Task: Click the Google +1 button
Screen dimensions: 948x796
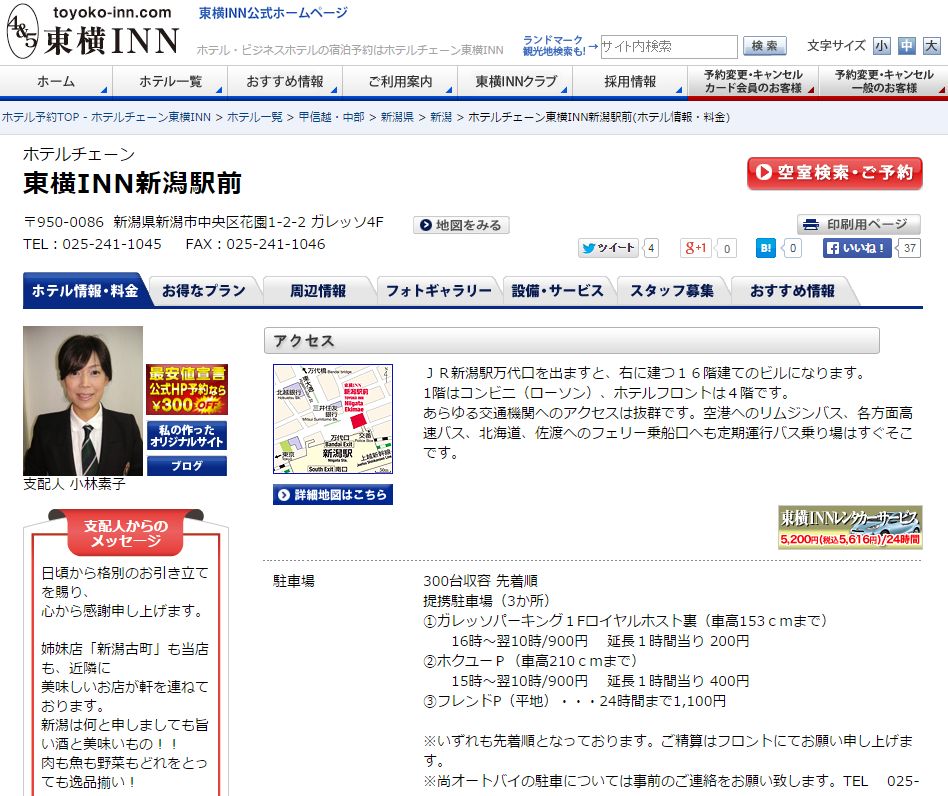Action: click(x=695, y=248)
